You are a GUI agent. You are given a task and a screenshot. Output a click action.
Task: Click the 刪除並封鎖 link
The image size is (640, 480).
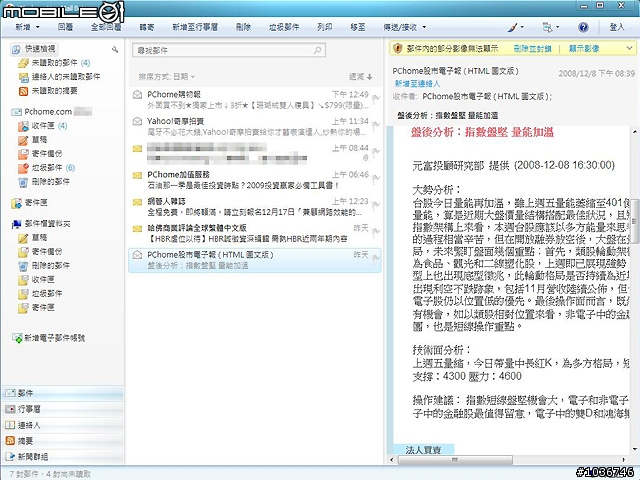click(532, 49)
